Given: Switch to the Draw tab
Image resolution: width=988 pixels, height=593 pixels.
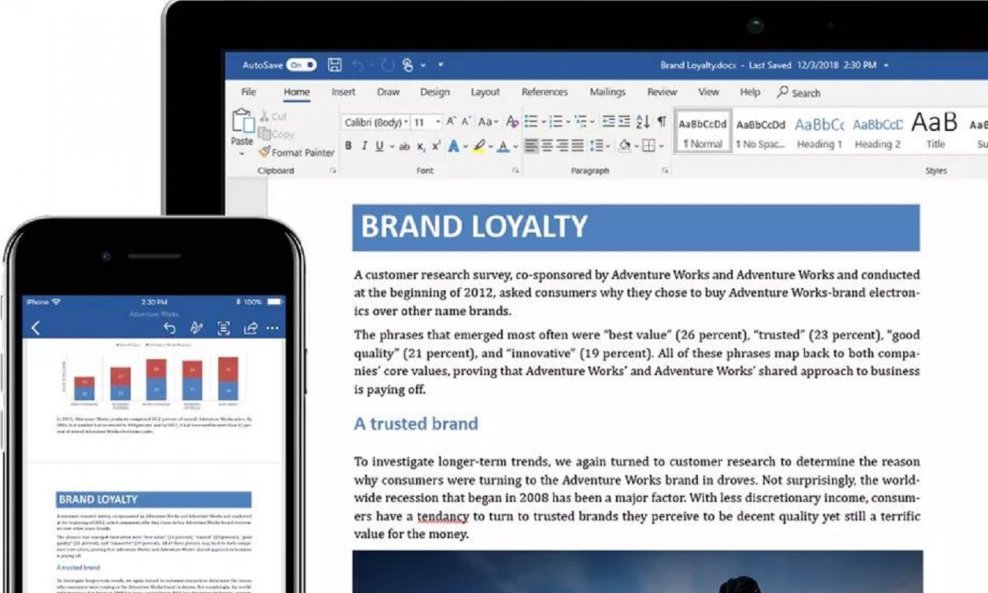Looking at the screenshot, I should 388,92.
